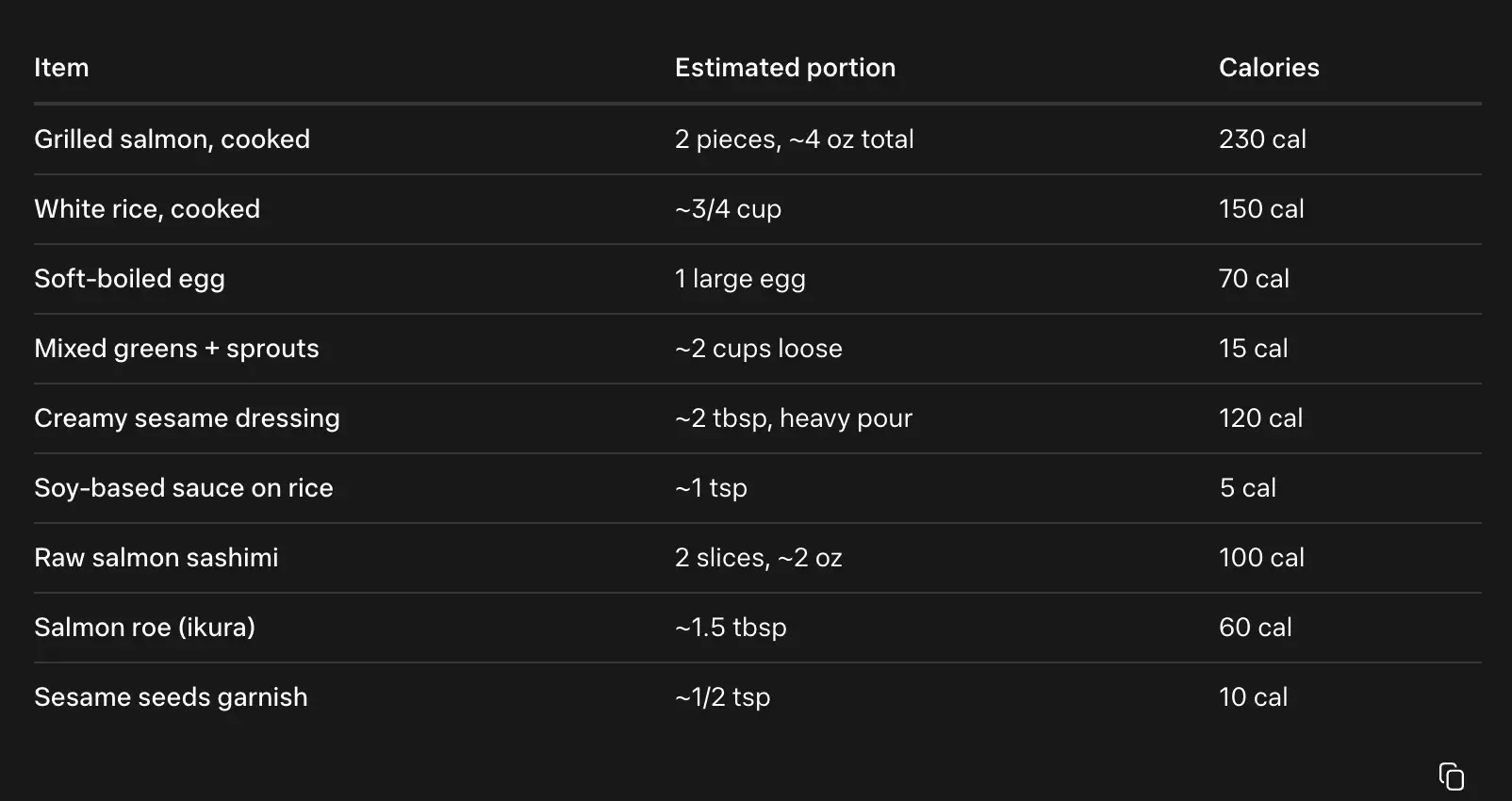Click the copy table icon

(1451, 776)
